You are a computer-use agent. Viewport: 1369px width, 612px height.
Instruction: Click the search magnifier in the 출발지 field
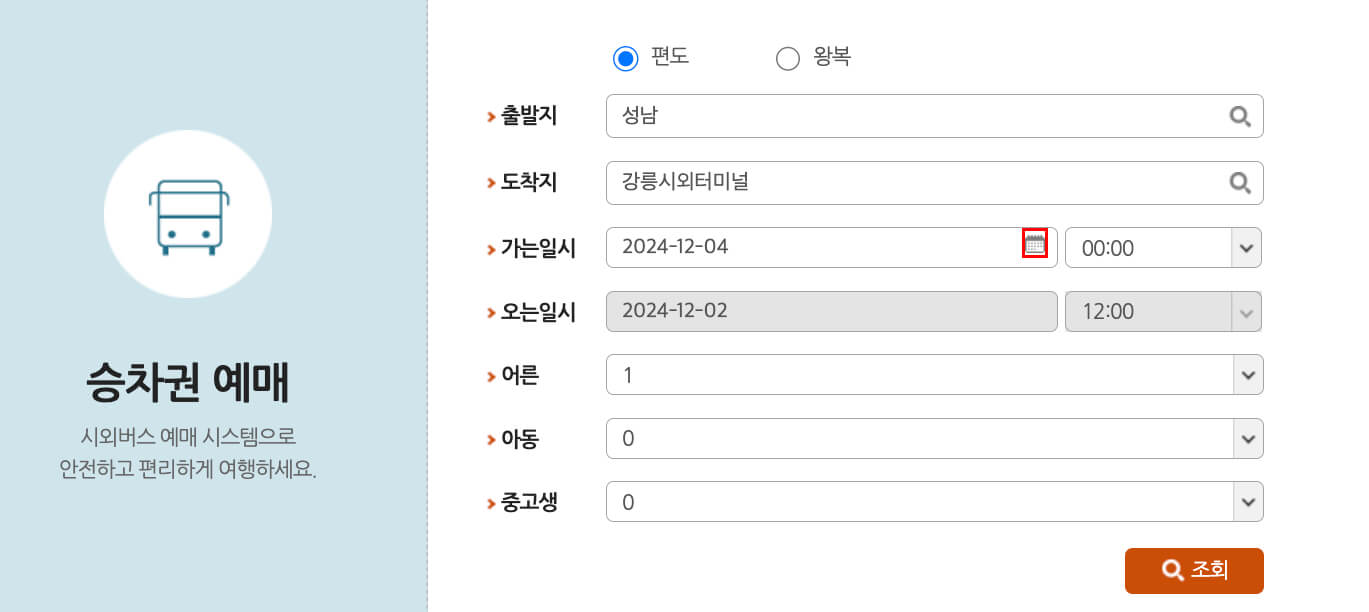click(1240, 115)
